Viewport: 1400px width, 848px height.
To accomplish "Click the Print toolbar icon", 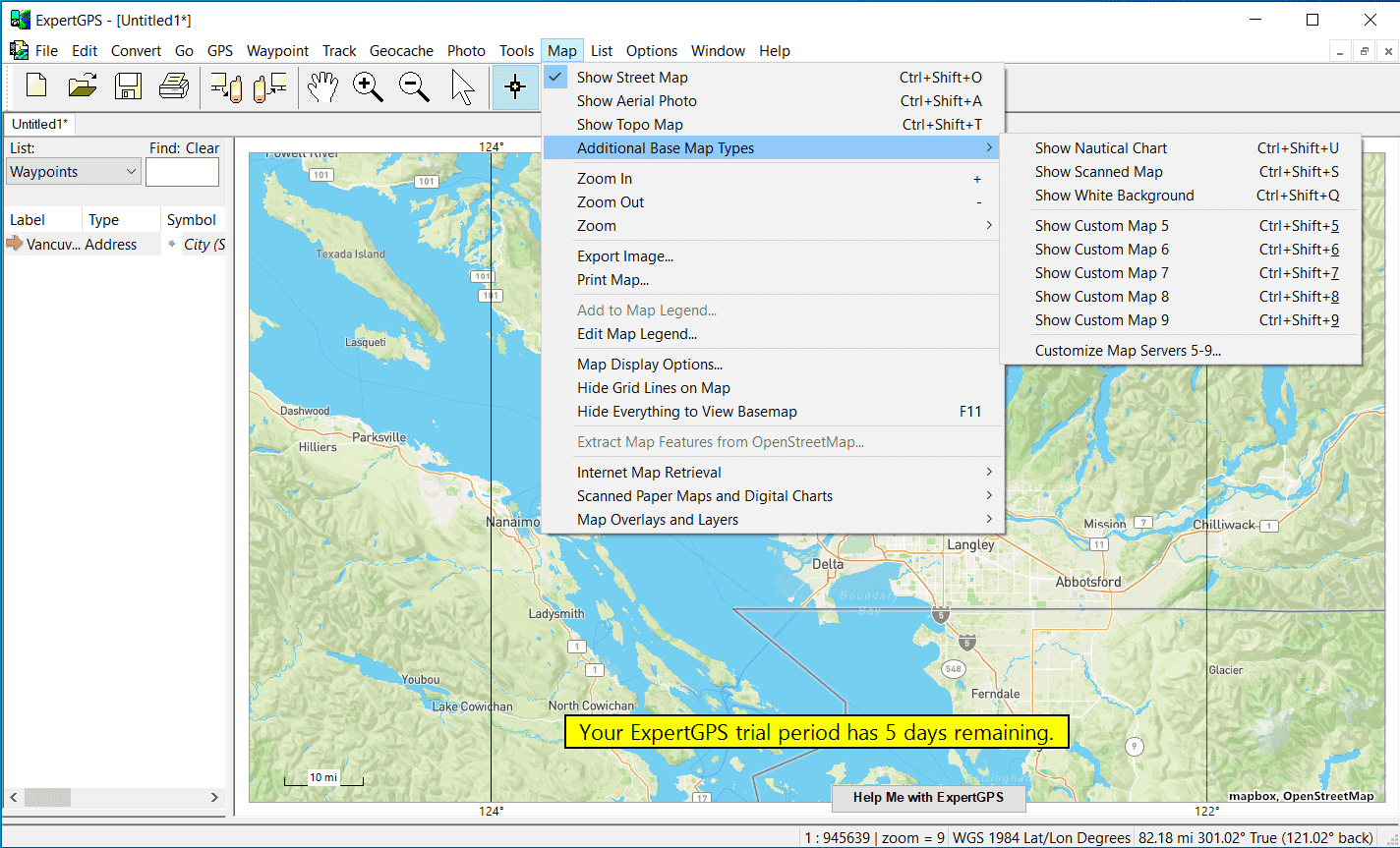I will click(x=173, y=87).
